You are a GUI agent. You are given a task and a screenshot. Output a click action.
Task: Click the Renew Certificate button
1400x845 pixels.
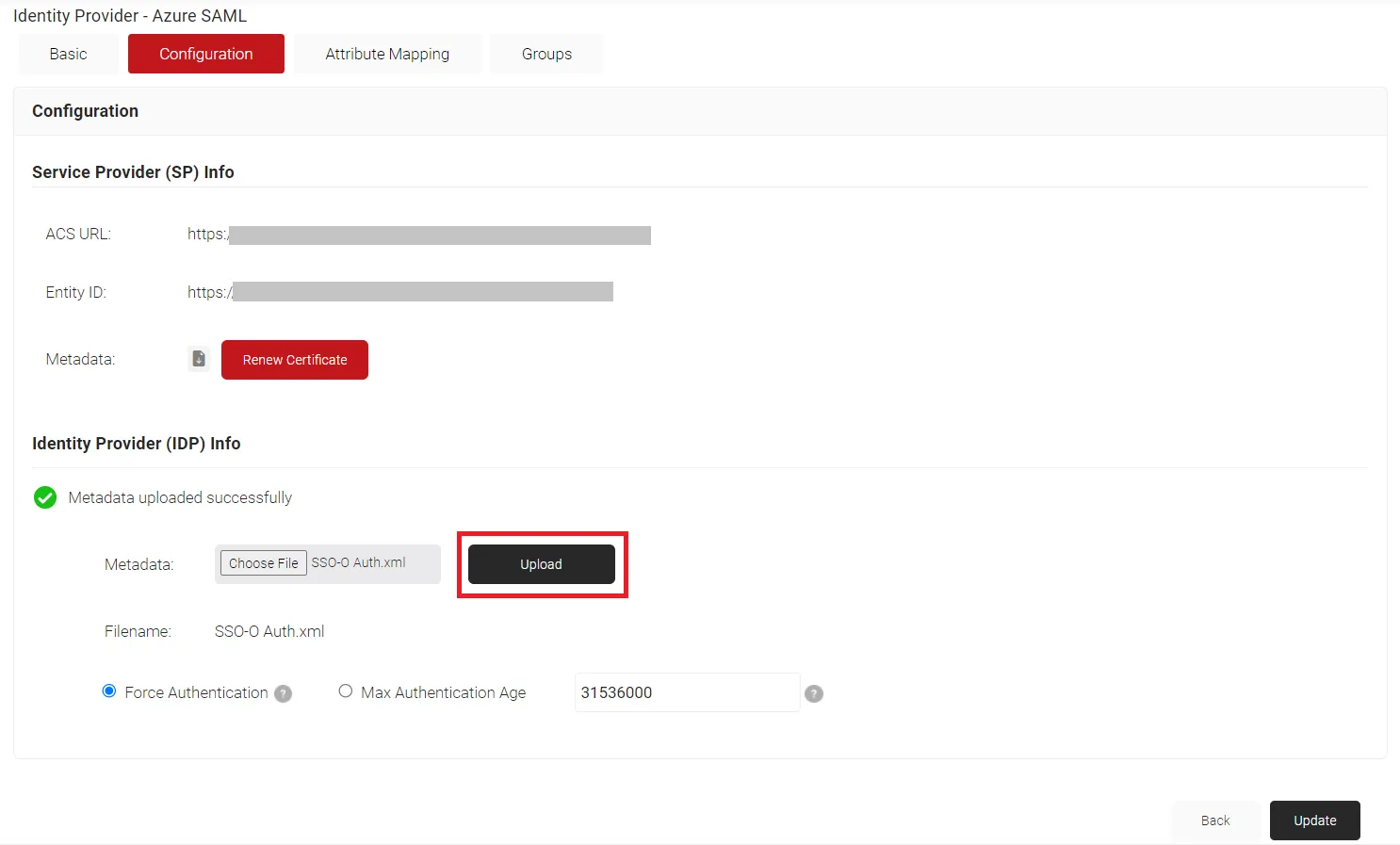295,360
